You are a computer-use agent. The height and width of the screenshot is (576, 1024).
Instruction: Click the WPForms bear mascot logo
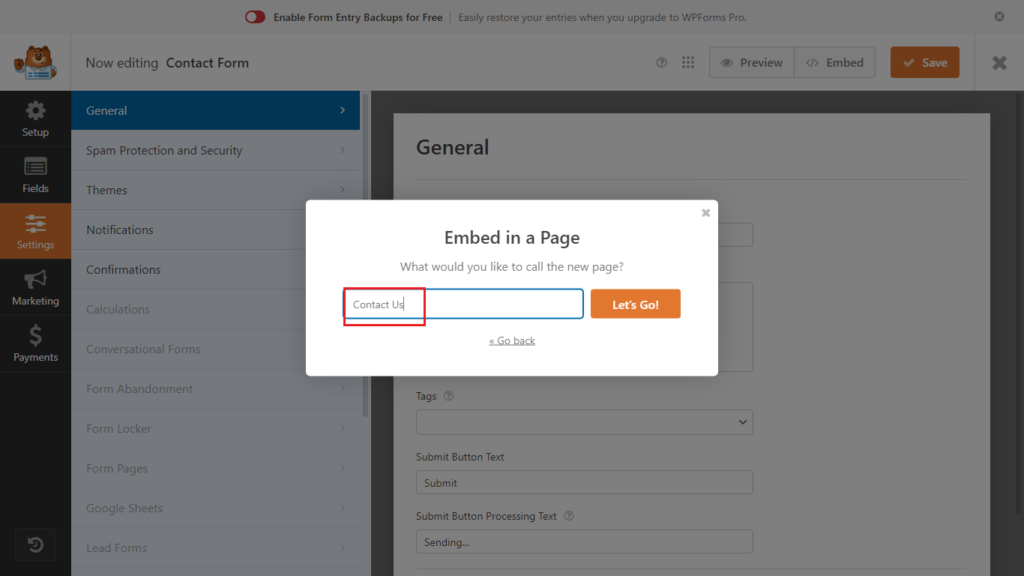coord(35,63)
